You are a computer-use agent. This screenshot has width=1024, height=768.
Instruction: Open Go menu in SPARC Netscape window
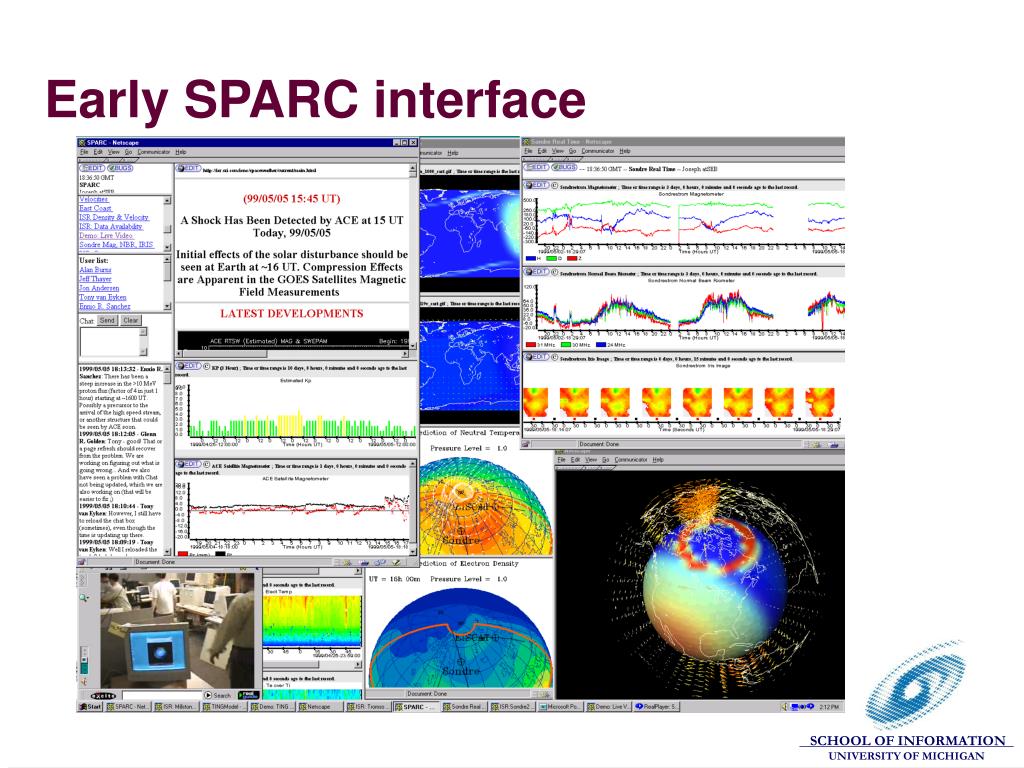pos(129,152)
